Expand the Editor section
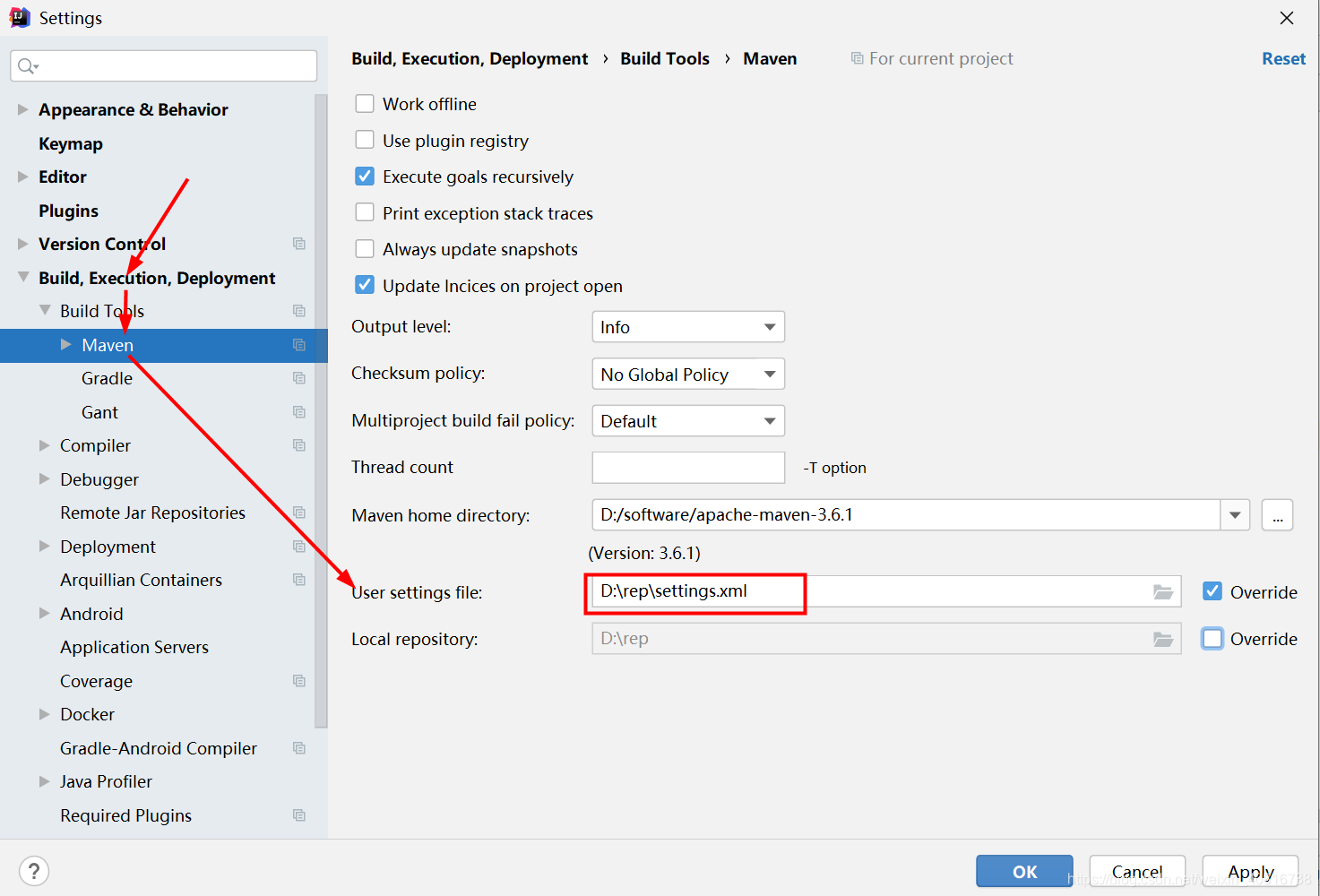The width and height of the screenshot is (1320, 896). [x=23, y=177]
